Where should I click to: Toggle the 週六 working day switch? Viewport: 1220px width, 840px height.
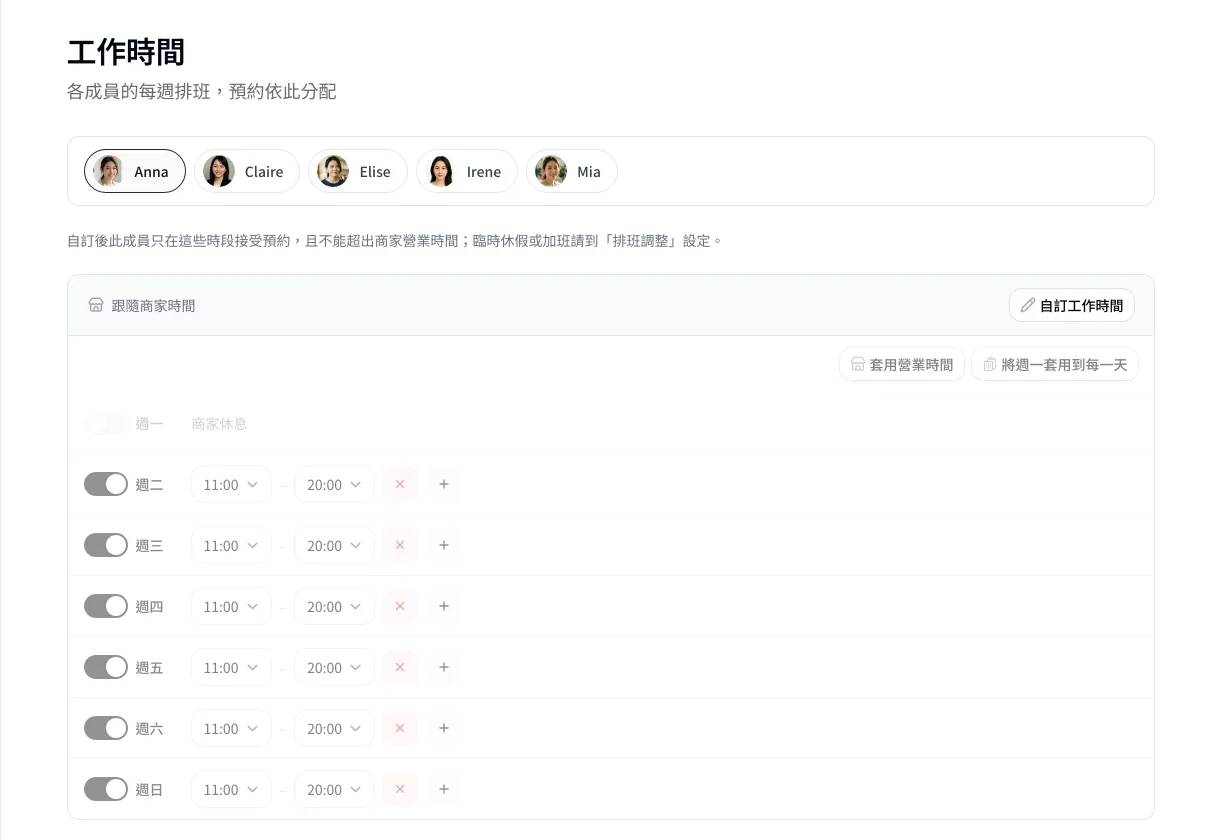coord(106,728)
